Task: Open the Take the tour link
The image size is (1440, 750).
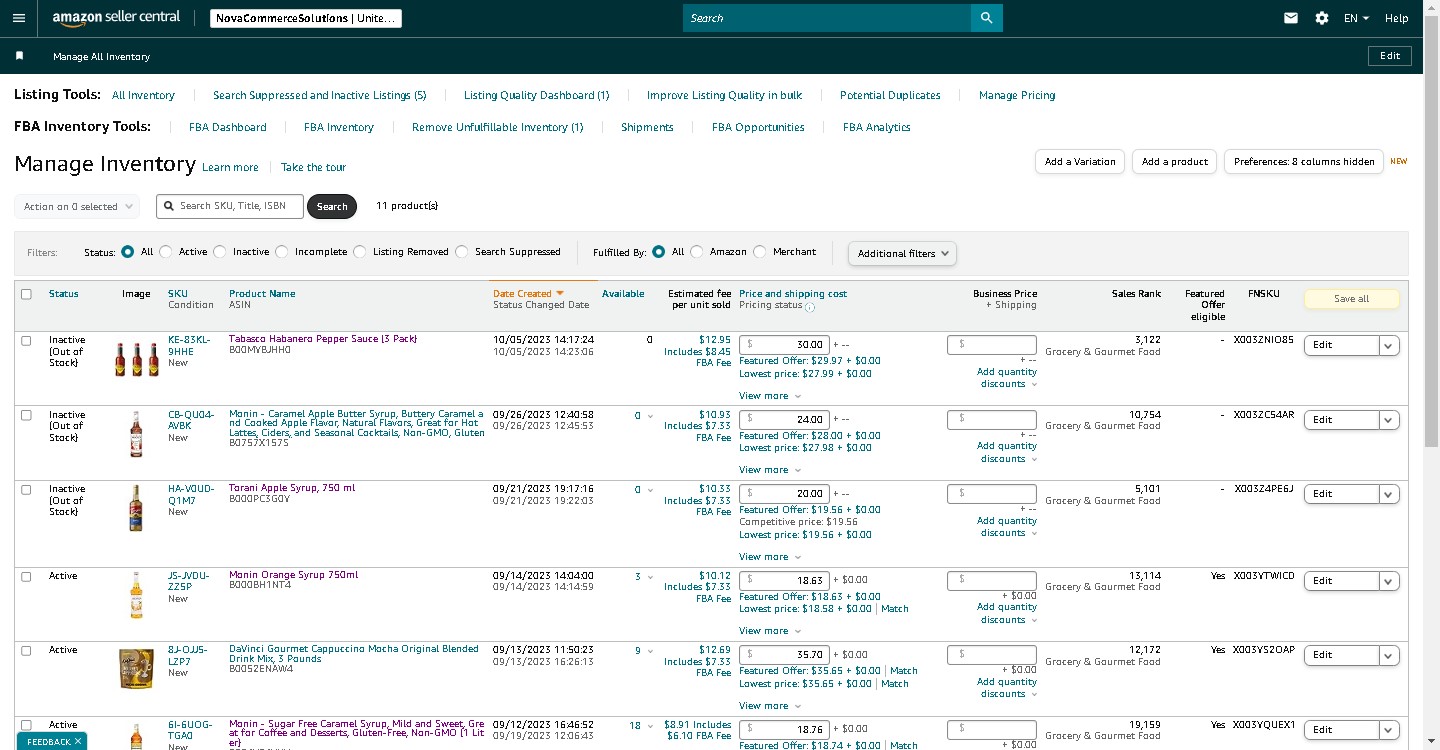Action: 313,167
